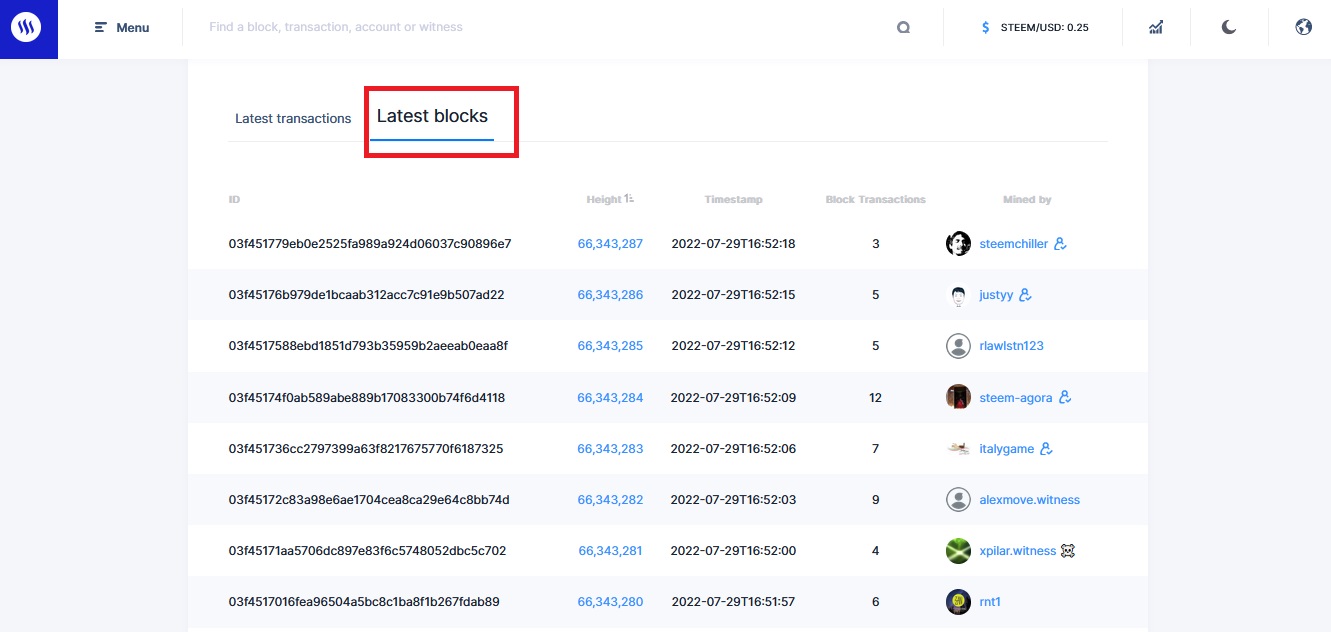Select the Latest blocks tab
Viewport: 1331px width, 632px height.
[x=432, y=116]
